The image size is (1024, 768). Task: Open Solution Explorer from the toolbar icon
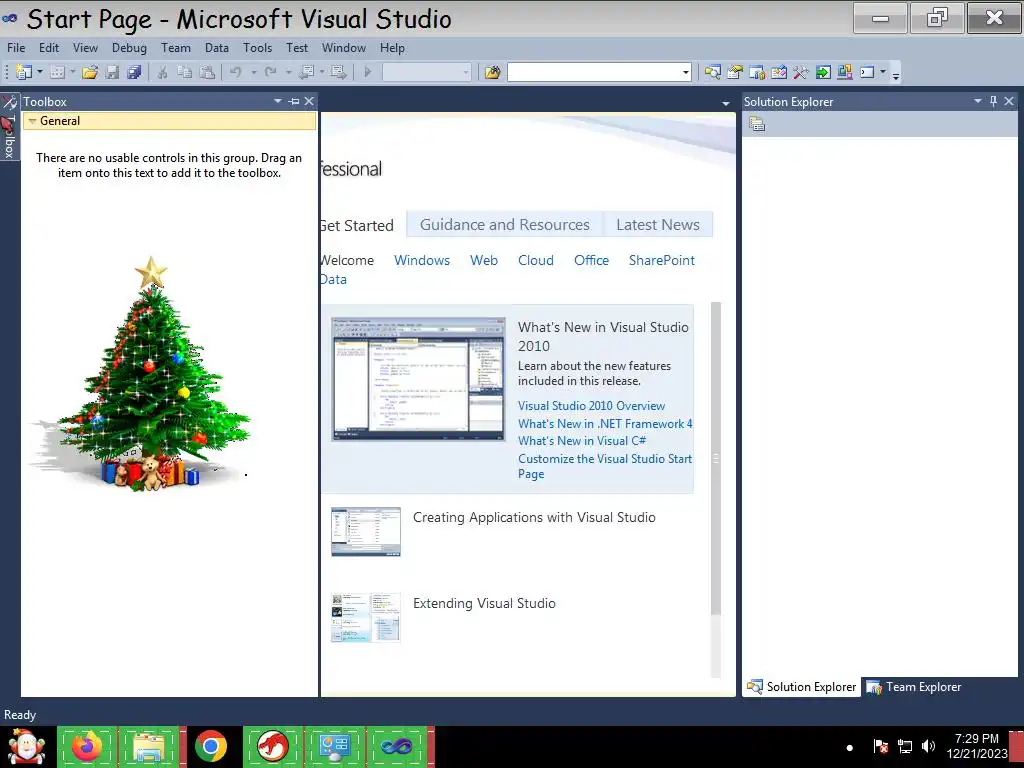point(712,72)
